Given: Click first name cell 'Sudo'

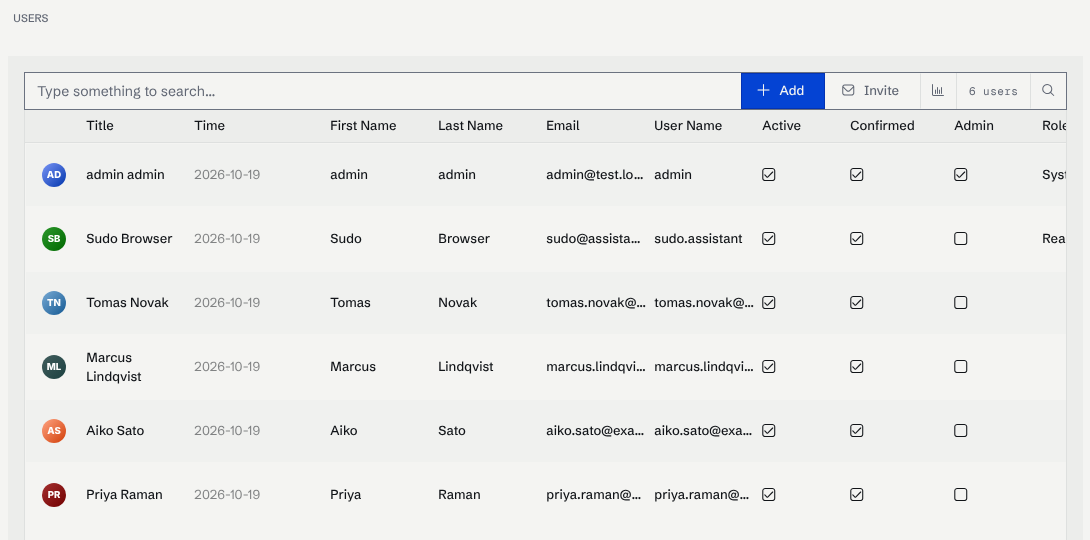Looking at the screenshot, I should (345, 239).
